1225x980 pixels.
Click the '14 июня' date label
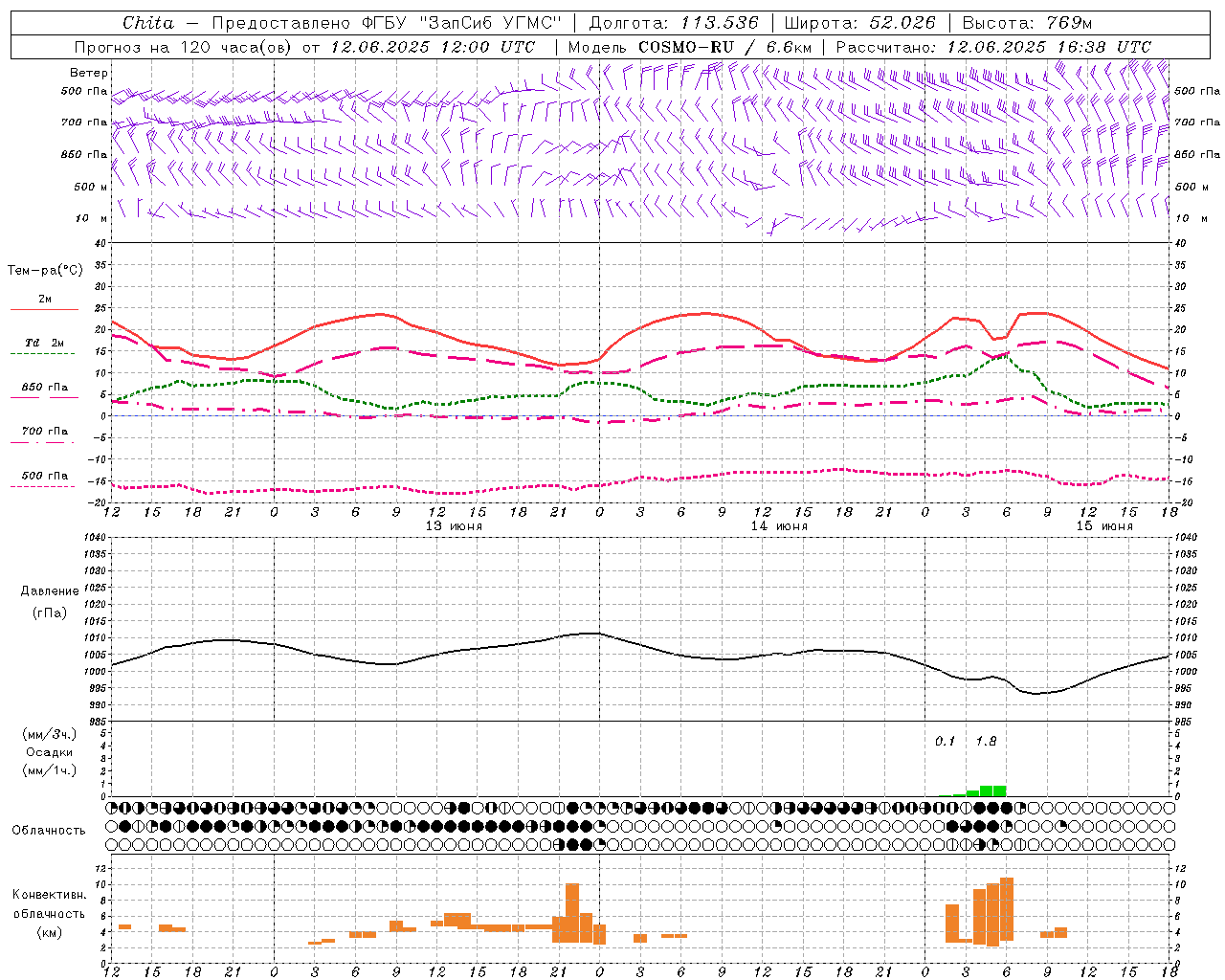[779, 526]
